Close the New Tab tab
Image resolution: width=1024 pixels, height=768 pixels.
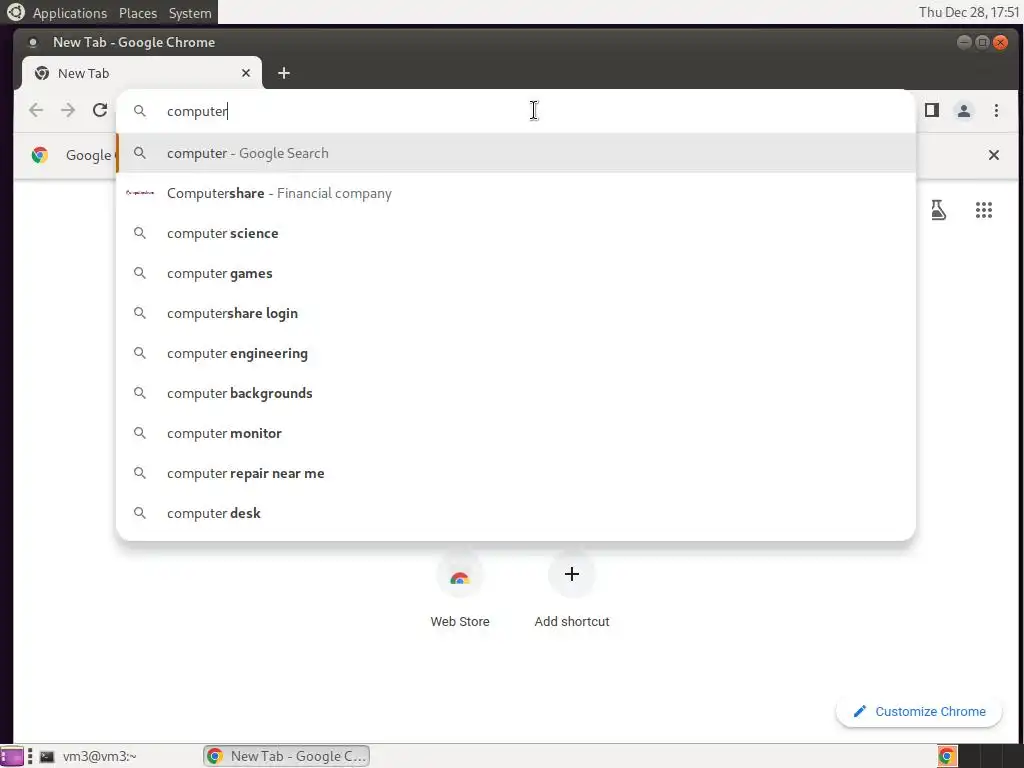[246, 73]
